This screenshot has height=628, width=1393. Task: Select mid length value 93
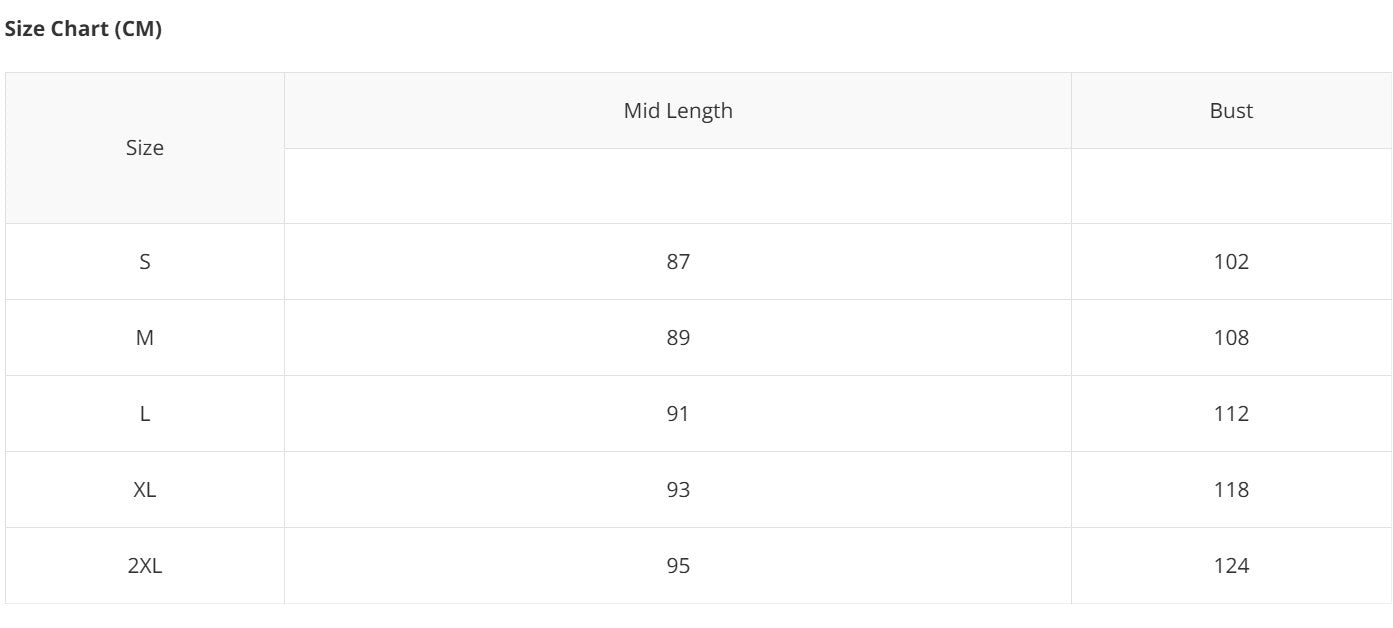pos(678,490)
